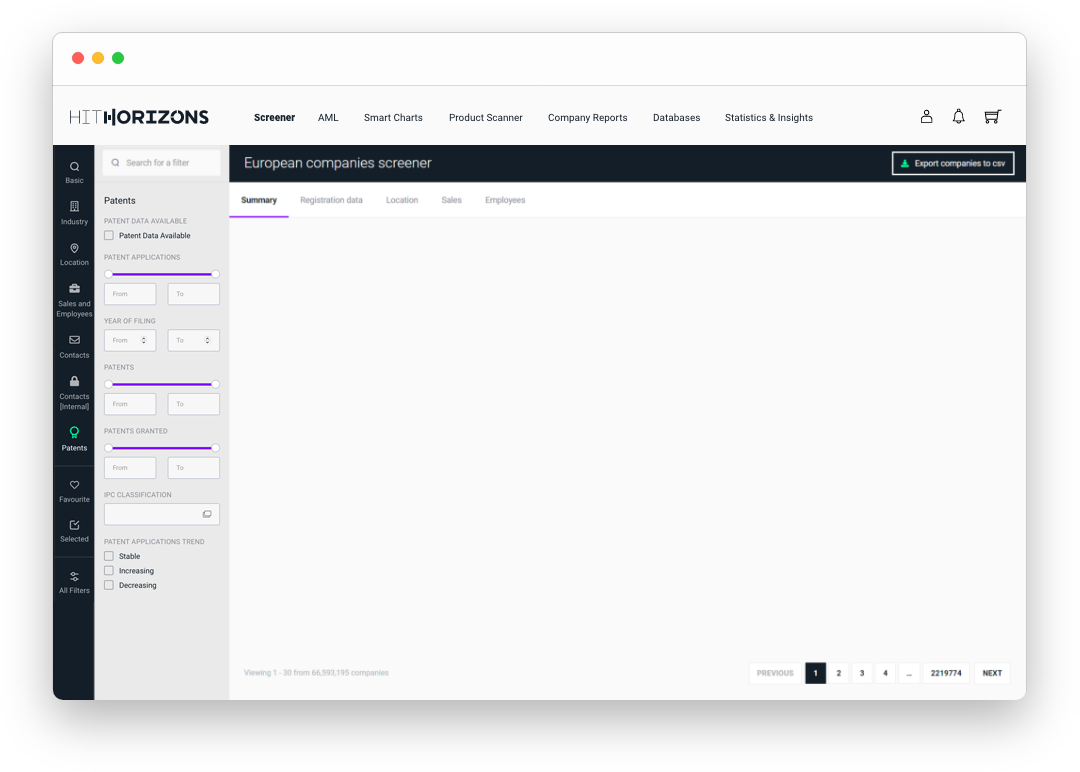The image size is (1080, 772).
Task: Switch to the Employees tab
Action: coord(505,200)
